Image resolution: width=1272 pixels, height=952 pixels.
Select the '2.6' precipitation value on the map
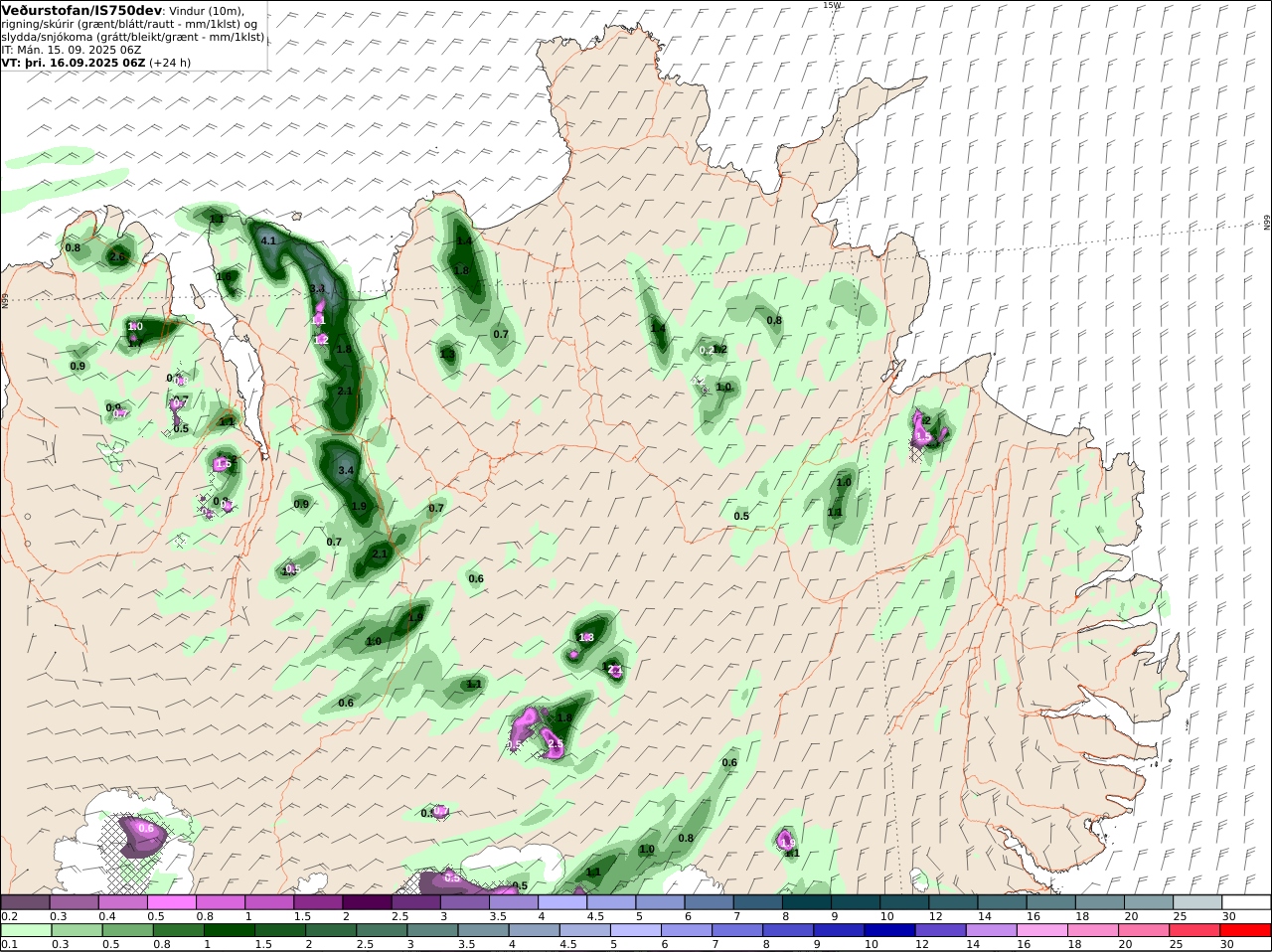coord(117,257)
